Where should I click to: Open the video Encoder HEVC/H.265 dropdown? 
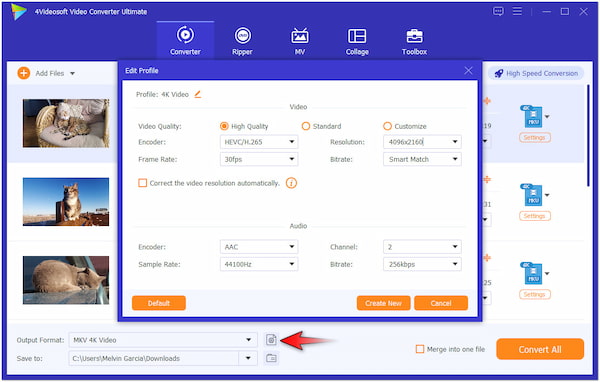pos(259,142)
